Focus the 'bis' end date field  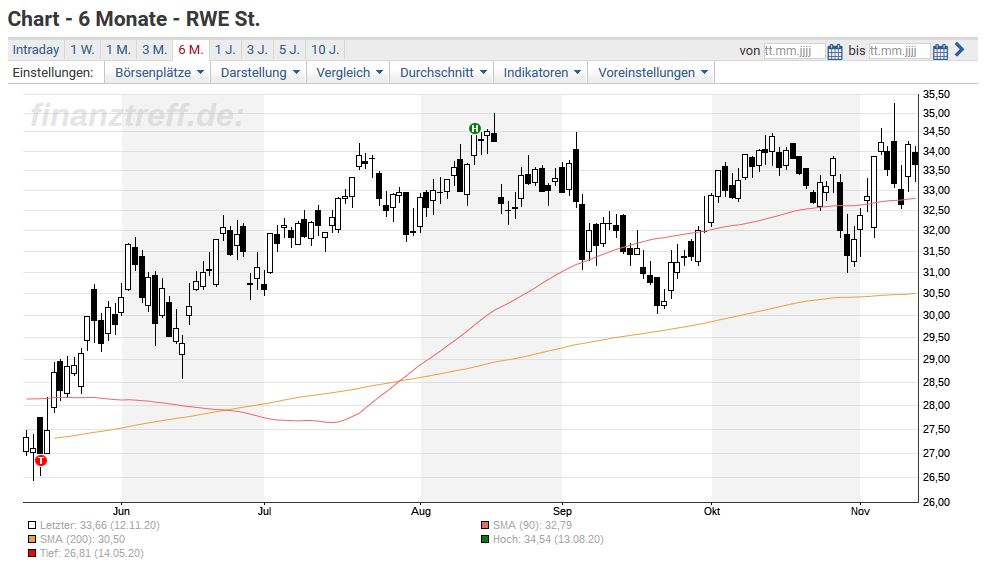(899, 51)
